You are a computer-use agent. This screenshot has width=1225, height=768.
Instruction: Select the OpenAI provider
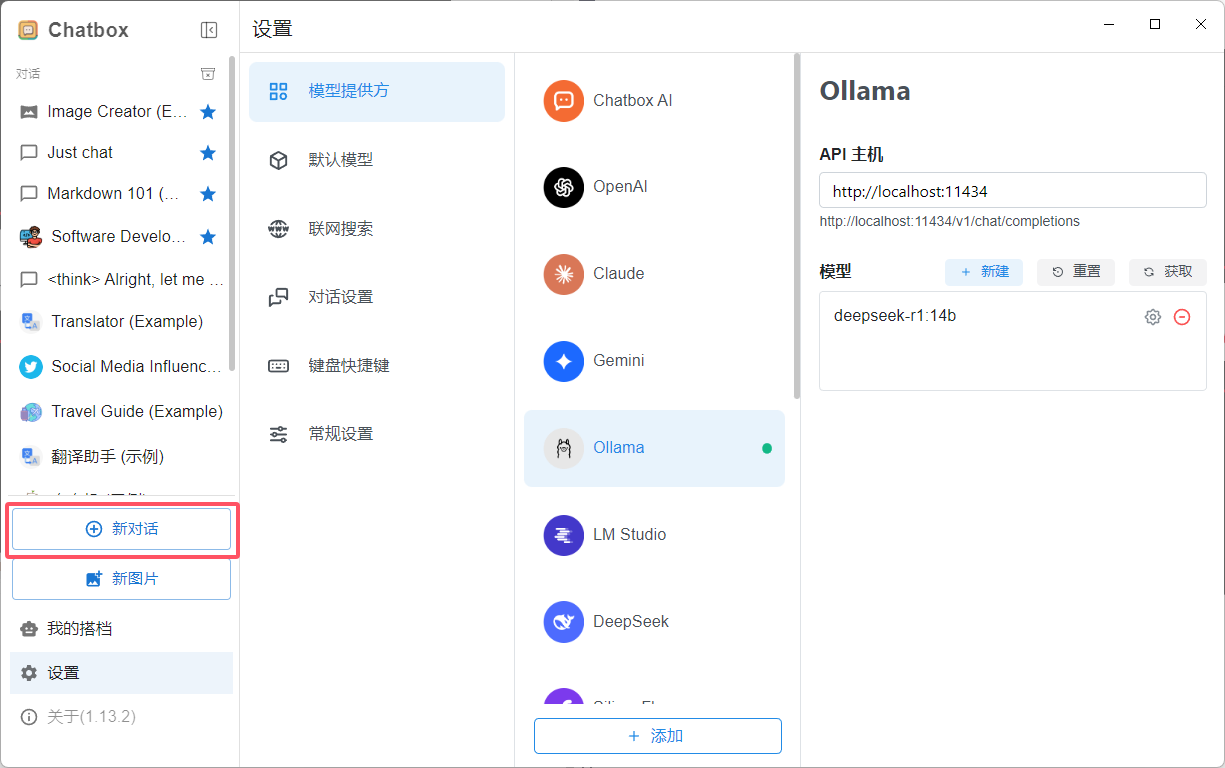(x=654, y=187)
